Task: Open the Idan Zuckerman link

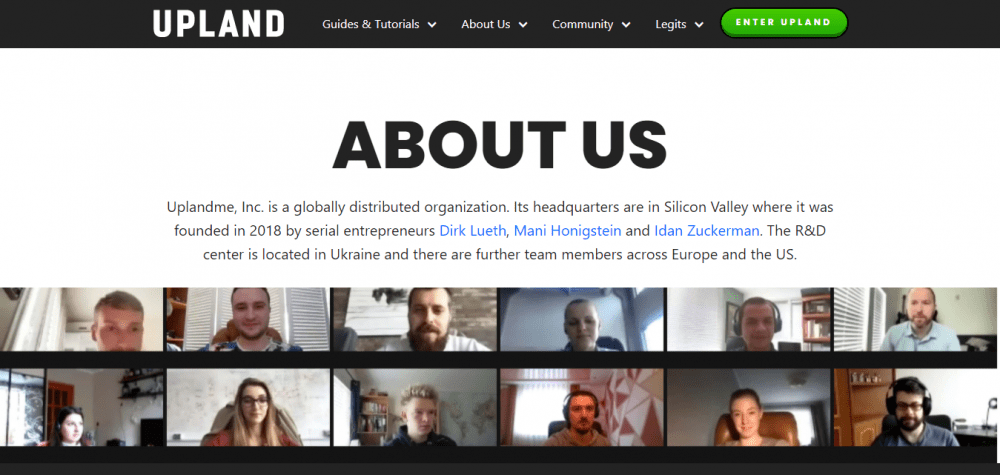Action: pyautogui.click(x=707, y=230)
